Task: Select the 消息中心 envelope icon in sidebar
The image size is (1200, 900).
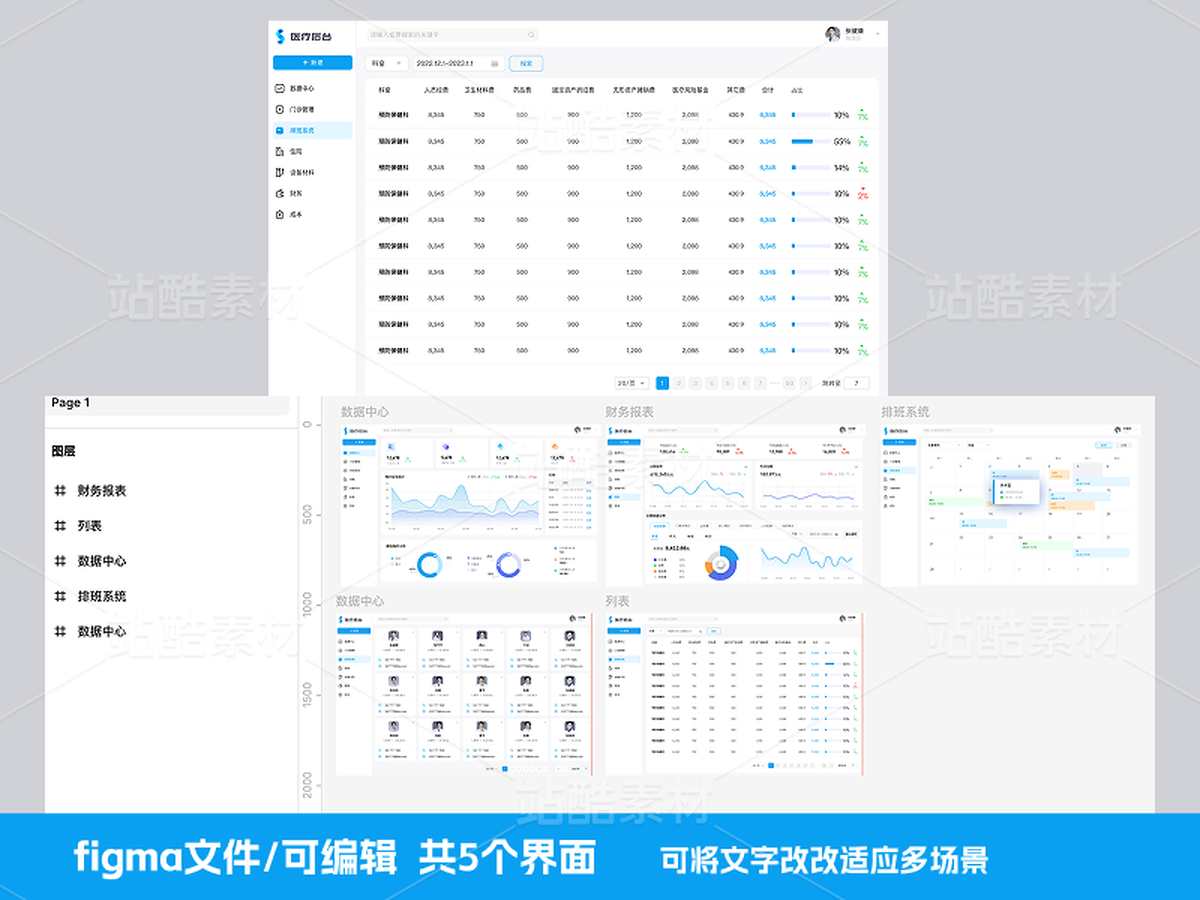Action: coord(280,89)
